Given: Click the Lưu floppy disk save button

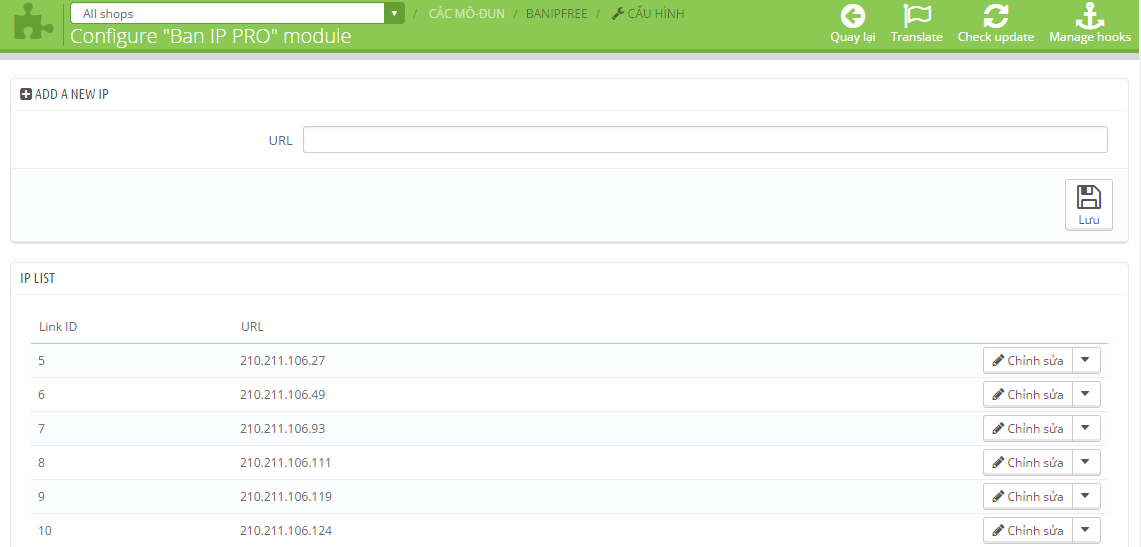Looking at the screenshot, I should click(1089, 204).
